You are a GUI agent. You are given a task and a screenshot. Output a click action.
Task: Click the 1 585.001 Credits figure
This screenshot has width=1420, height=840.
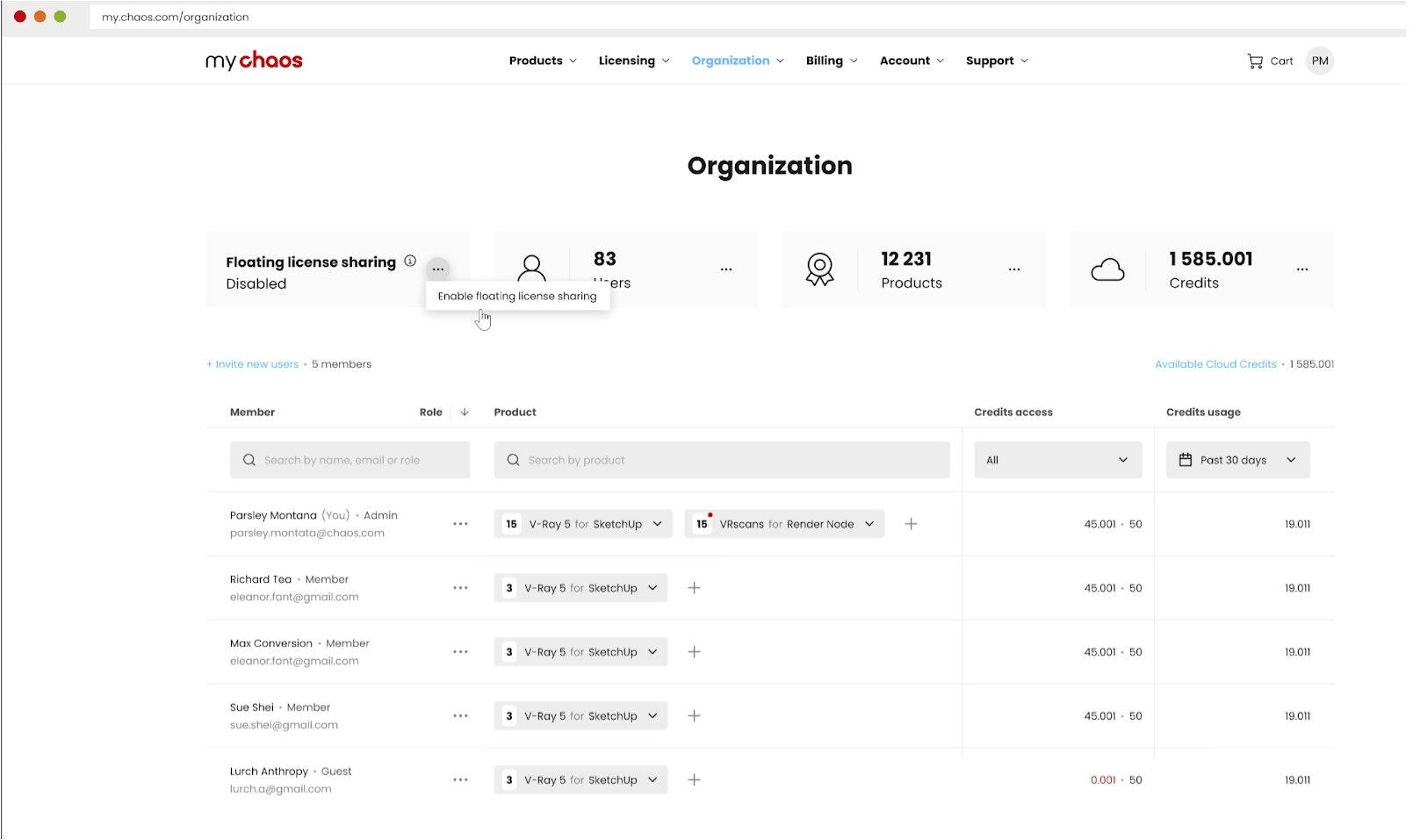[x=1211, y=259]
